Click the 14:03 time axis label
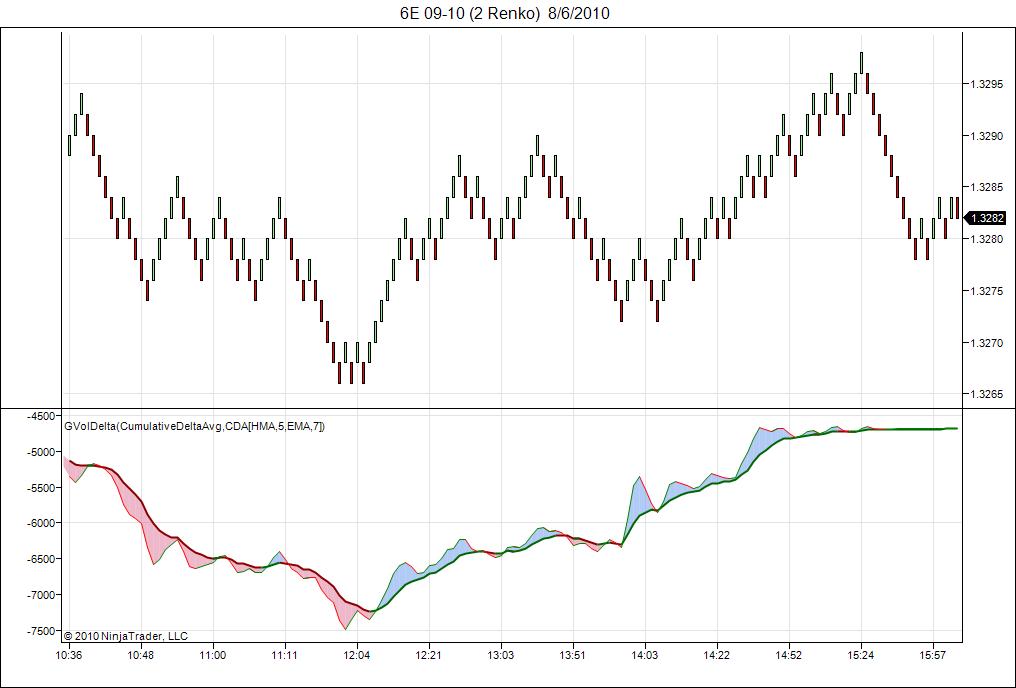The image size is (1016, 688). click(x=644, y=655)
